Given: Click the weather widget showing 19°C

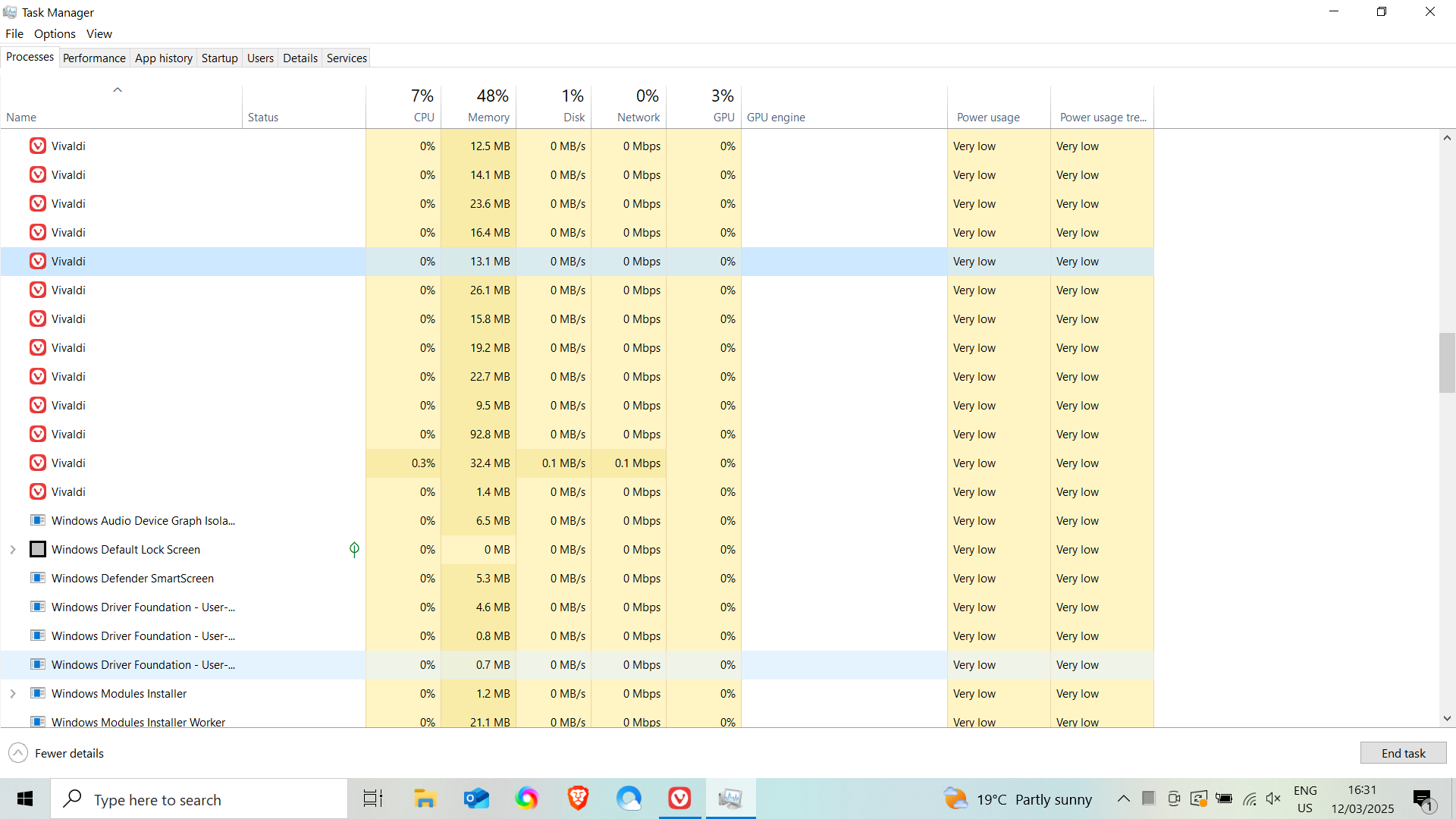Looking at the screenshot, I should (x=1018, y=799).
